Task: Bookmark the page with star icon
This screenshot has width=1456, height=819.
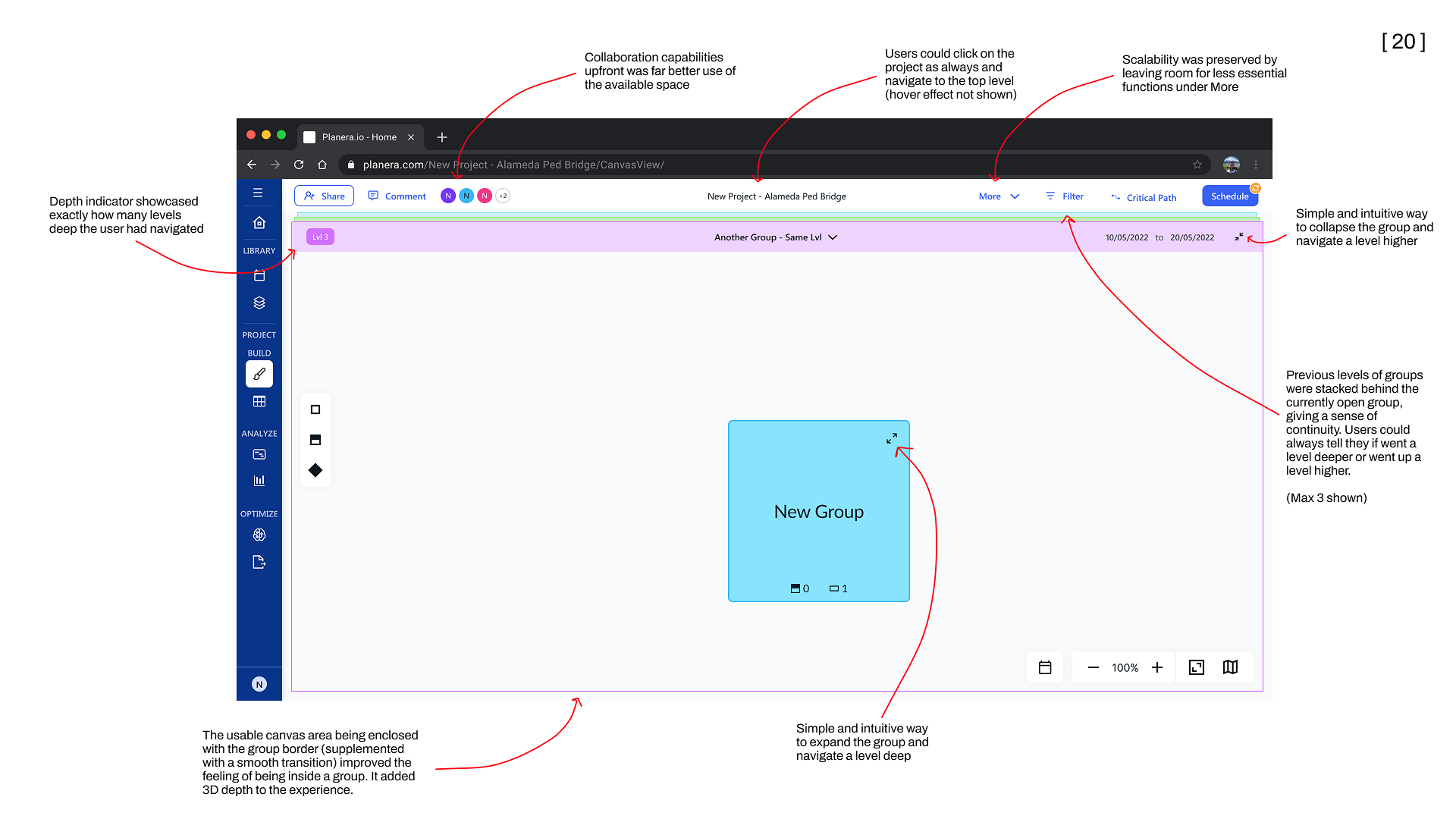Action: [x=1197, y=165]
